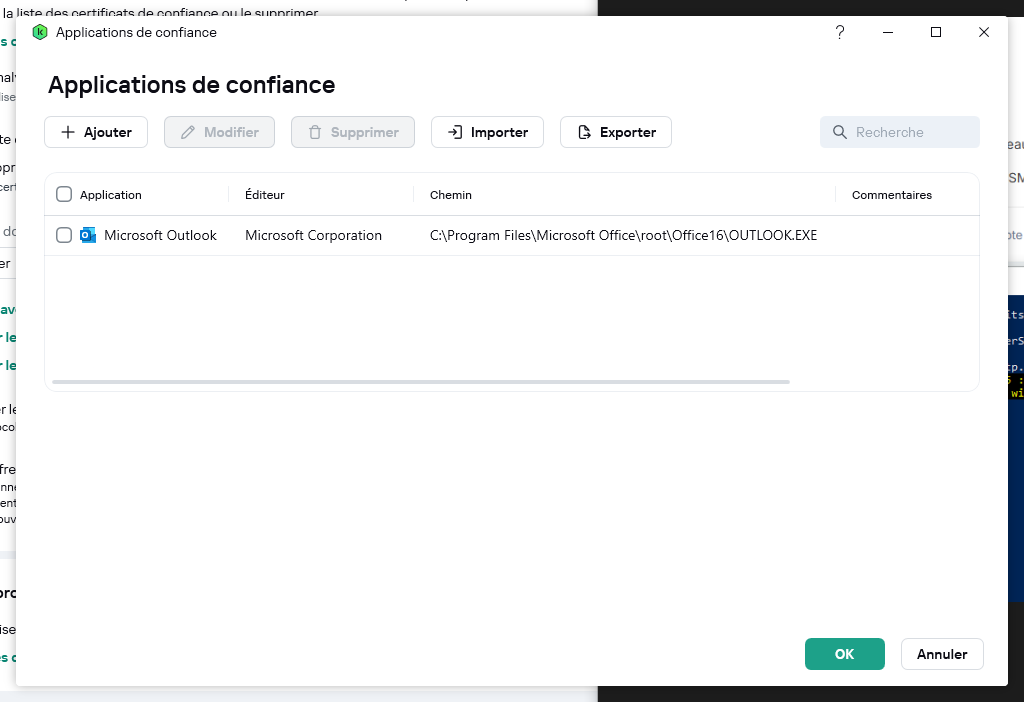Click the Commentaires column header
The image size is (1024, 702).
coord(891,195)
